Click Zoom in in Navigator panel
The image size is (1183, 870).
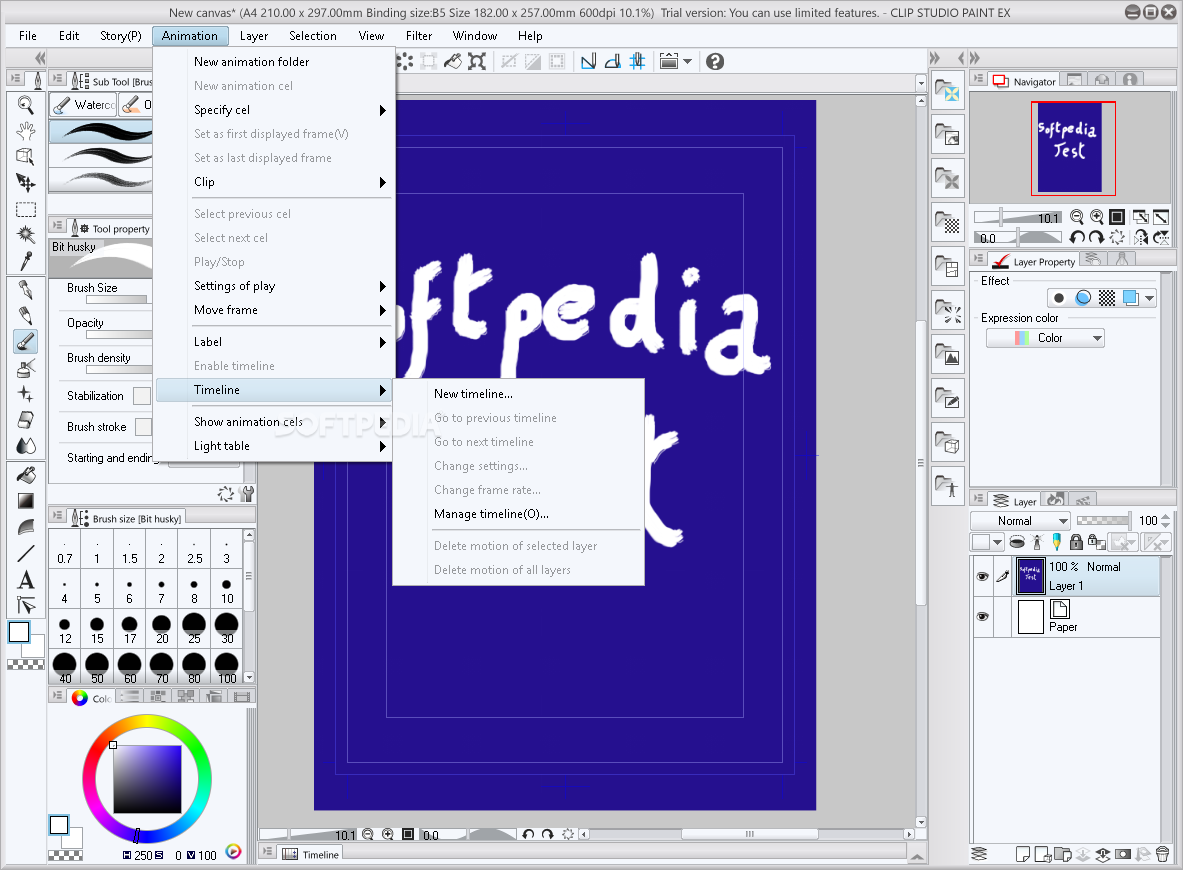click(1096, 217)
